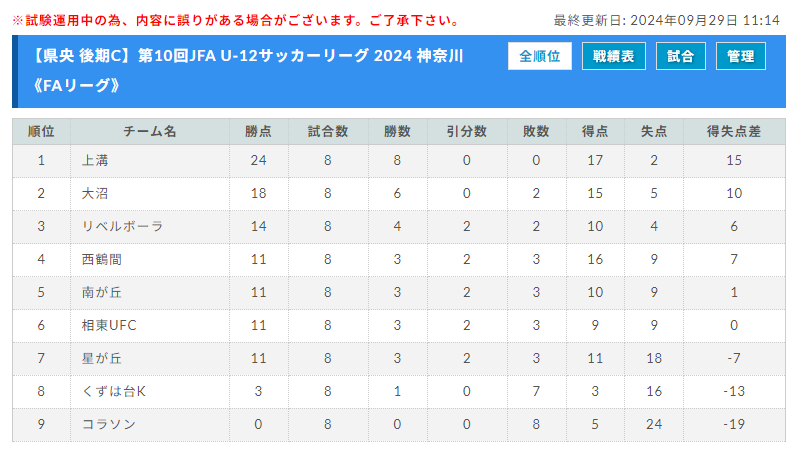Switch to the 戦績表 tab
The image size is (799, 457).
614,56
